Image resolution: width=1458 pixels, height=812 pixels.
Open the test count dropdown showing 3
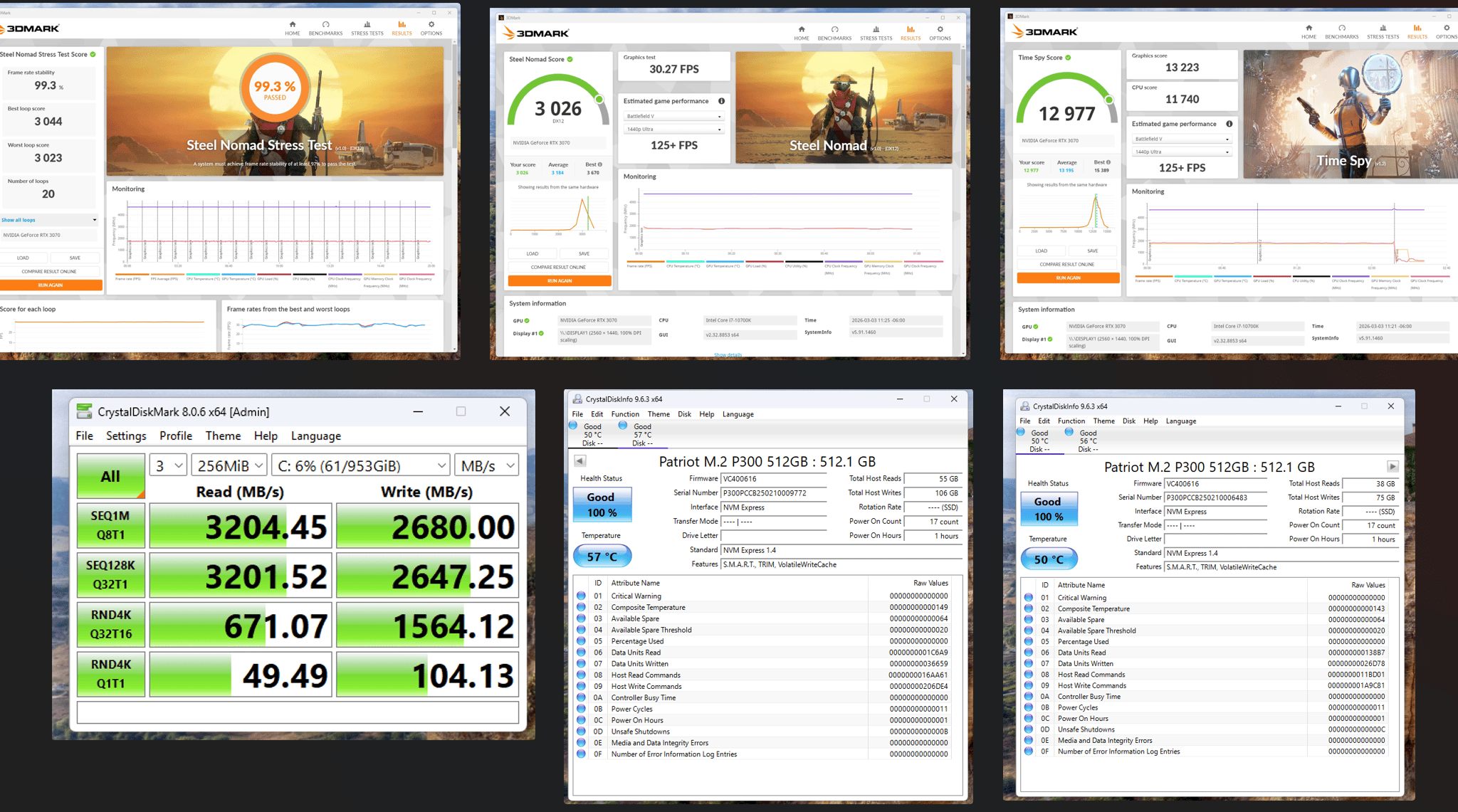169,466
